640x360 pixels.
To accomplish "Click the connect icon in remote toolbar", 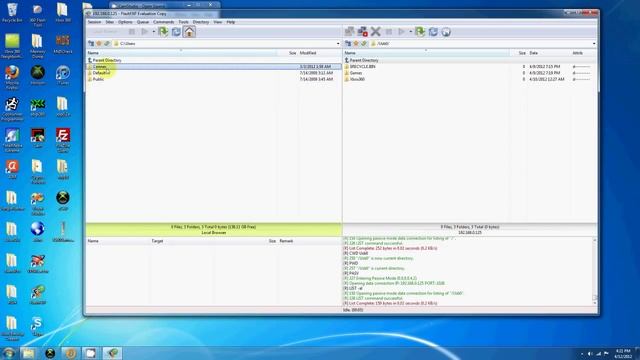I will (349, 32).
